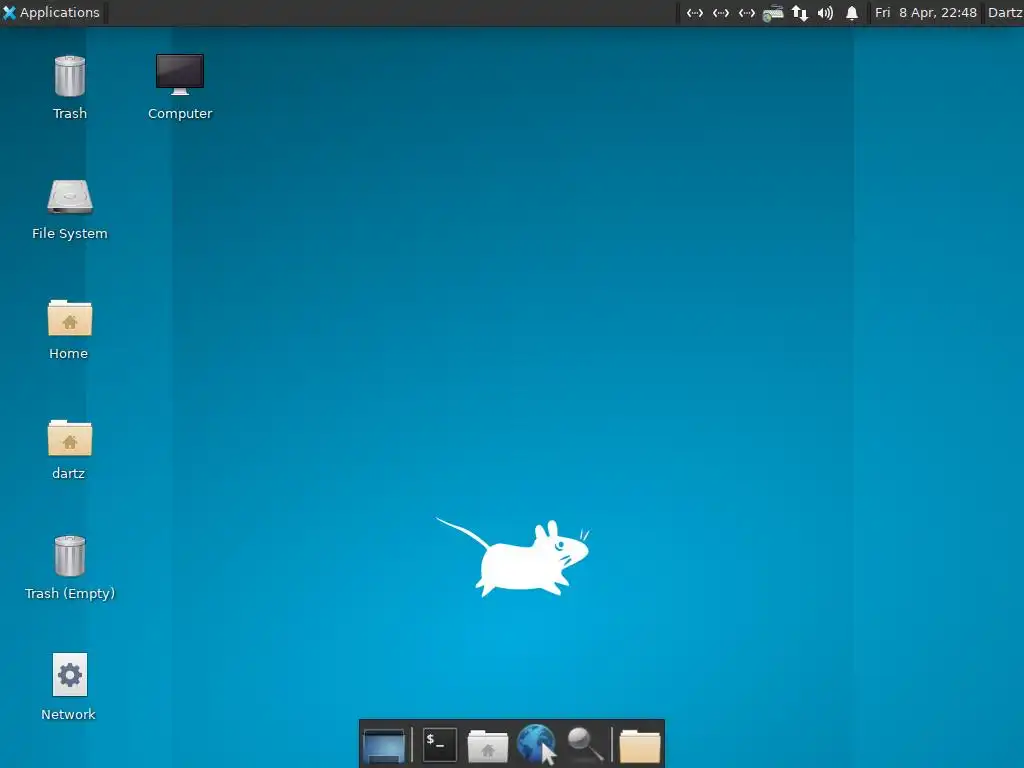Open the volume speaker control
1024x768 pixels.
tap(825, 13)
